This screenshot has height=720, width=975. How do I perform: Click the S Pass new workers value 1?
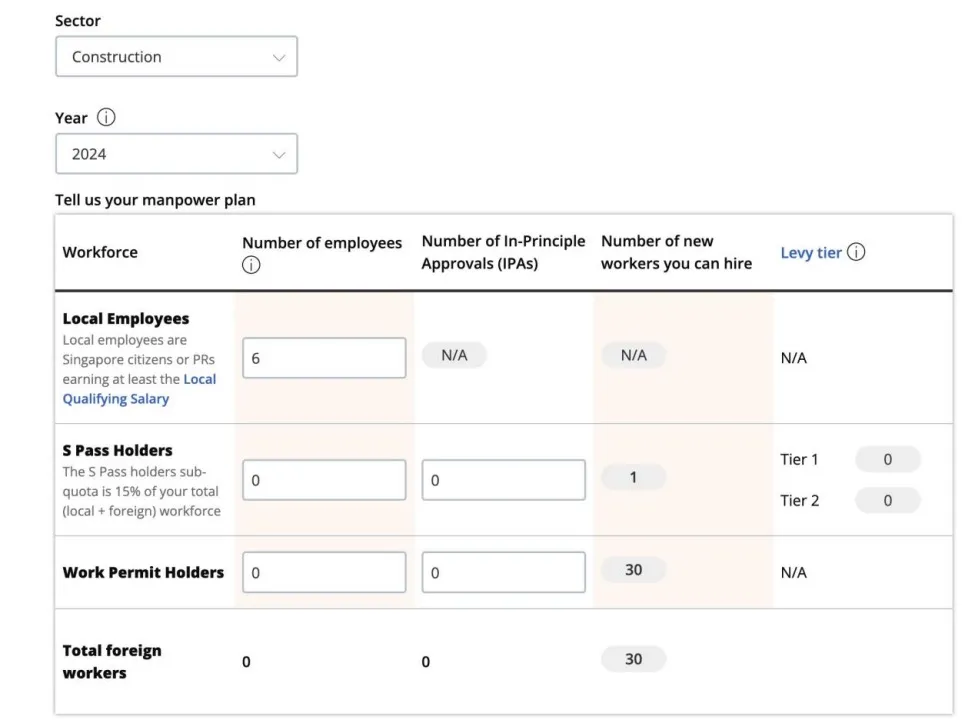coord(633,477)
